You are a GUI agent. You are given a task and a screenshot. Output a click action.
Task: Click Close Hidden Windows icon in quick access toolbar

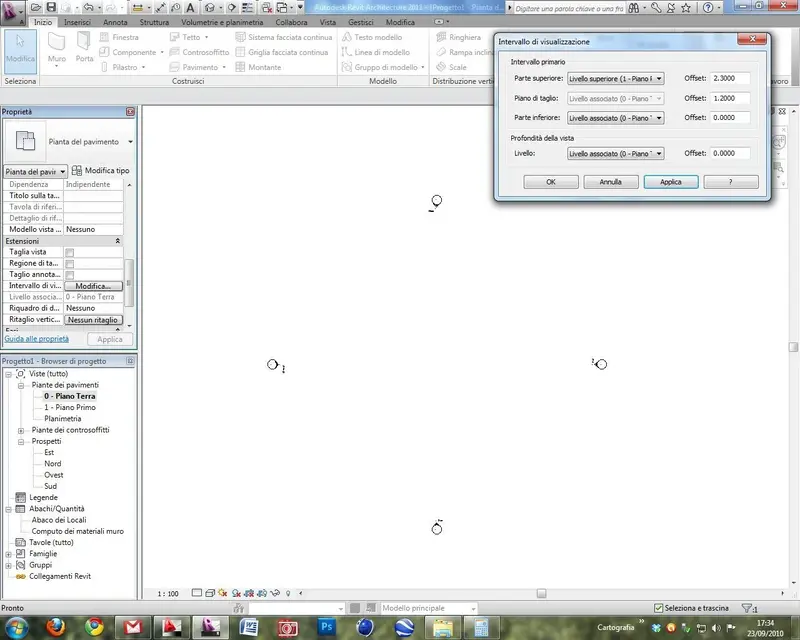pyautogui.click(x=267, y=8)
